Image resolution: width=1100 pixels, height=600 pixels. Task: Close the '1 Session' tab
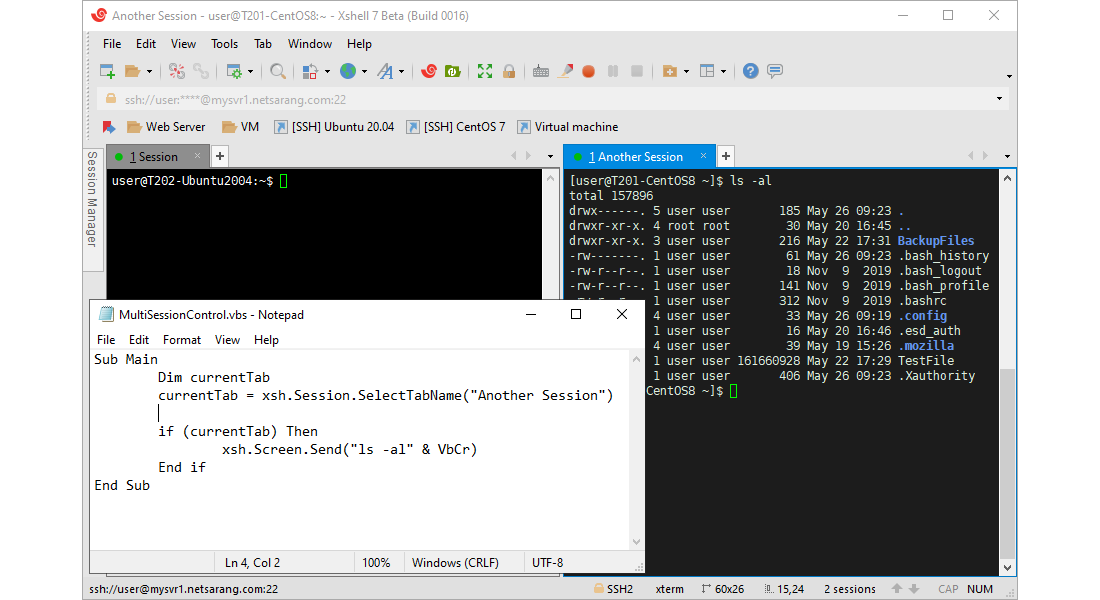click(x=198, y=156)
